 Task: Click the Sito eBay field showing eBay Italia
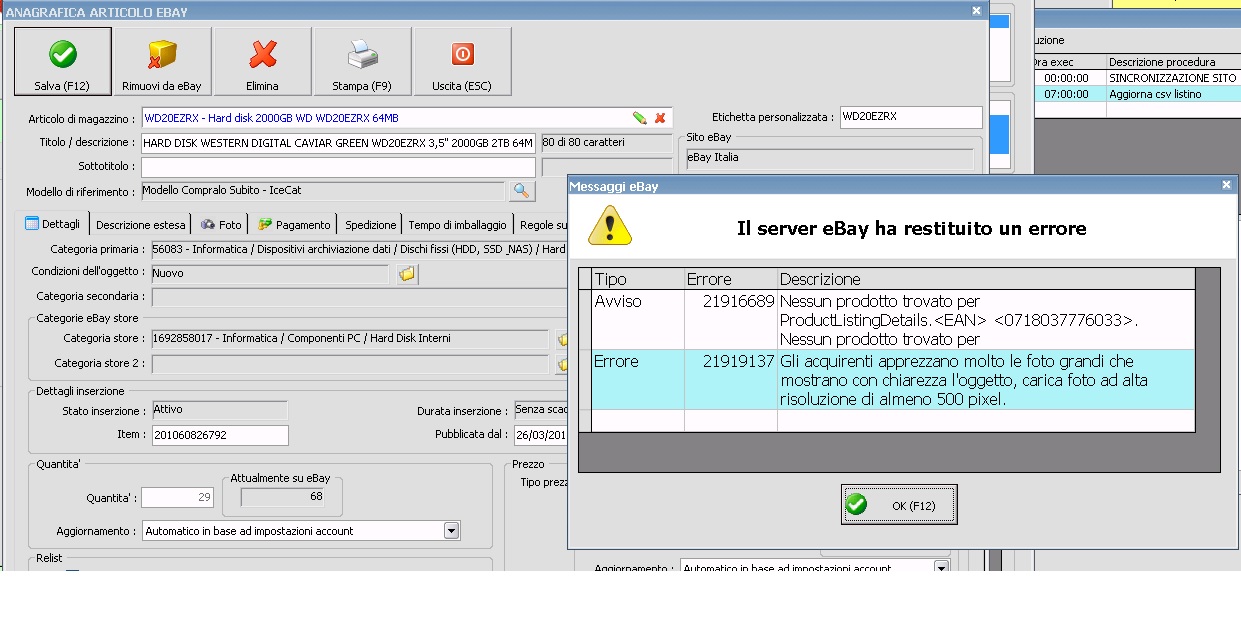(829, 158)
